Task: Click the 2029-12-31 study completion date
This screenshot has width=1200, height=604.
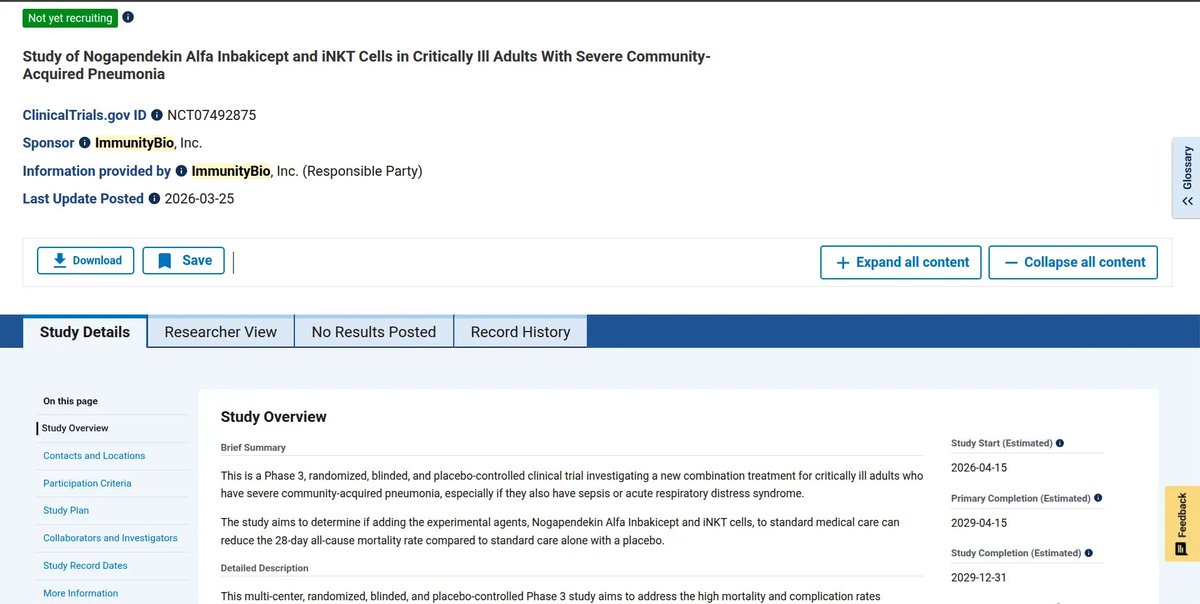Action: 979,577
